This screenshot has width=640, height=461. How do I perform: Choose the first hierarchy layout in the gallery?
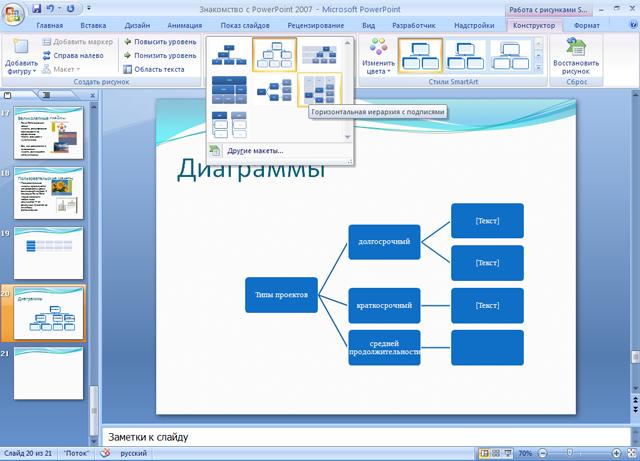coord(229,54)
